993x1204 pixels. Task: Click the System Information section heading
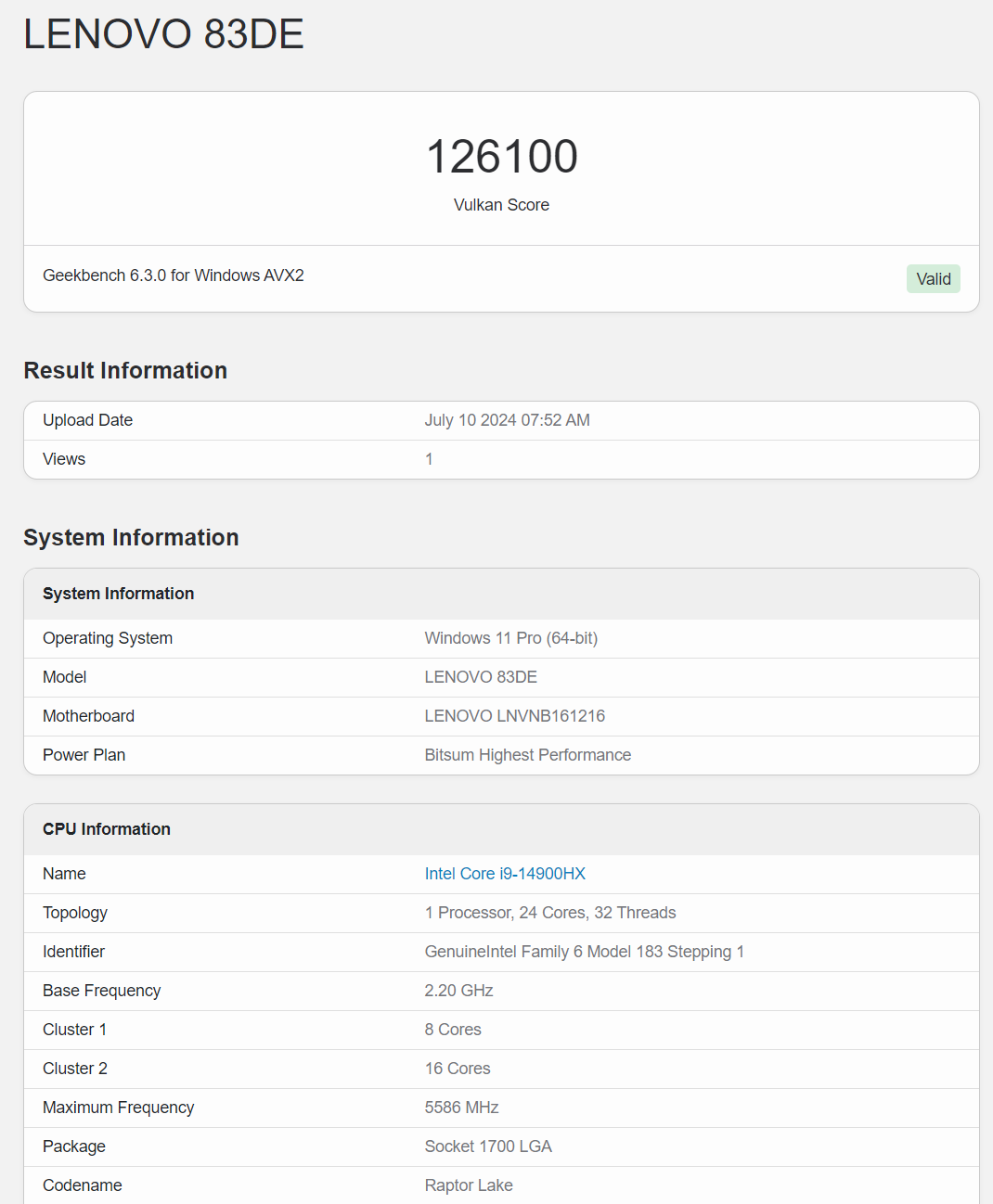tap(131, 537)
